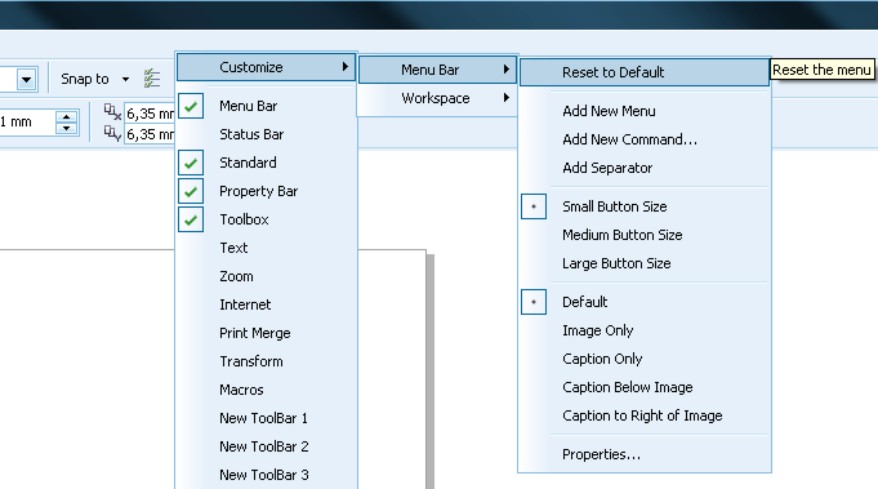The image size is (878, 489).
Task: Show the Zoom toolbar
Action: tap(267, 276)
